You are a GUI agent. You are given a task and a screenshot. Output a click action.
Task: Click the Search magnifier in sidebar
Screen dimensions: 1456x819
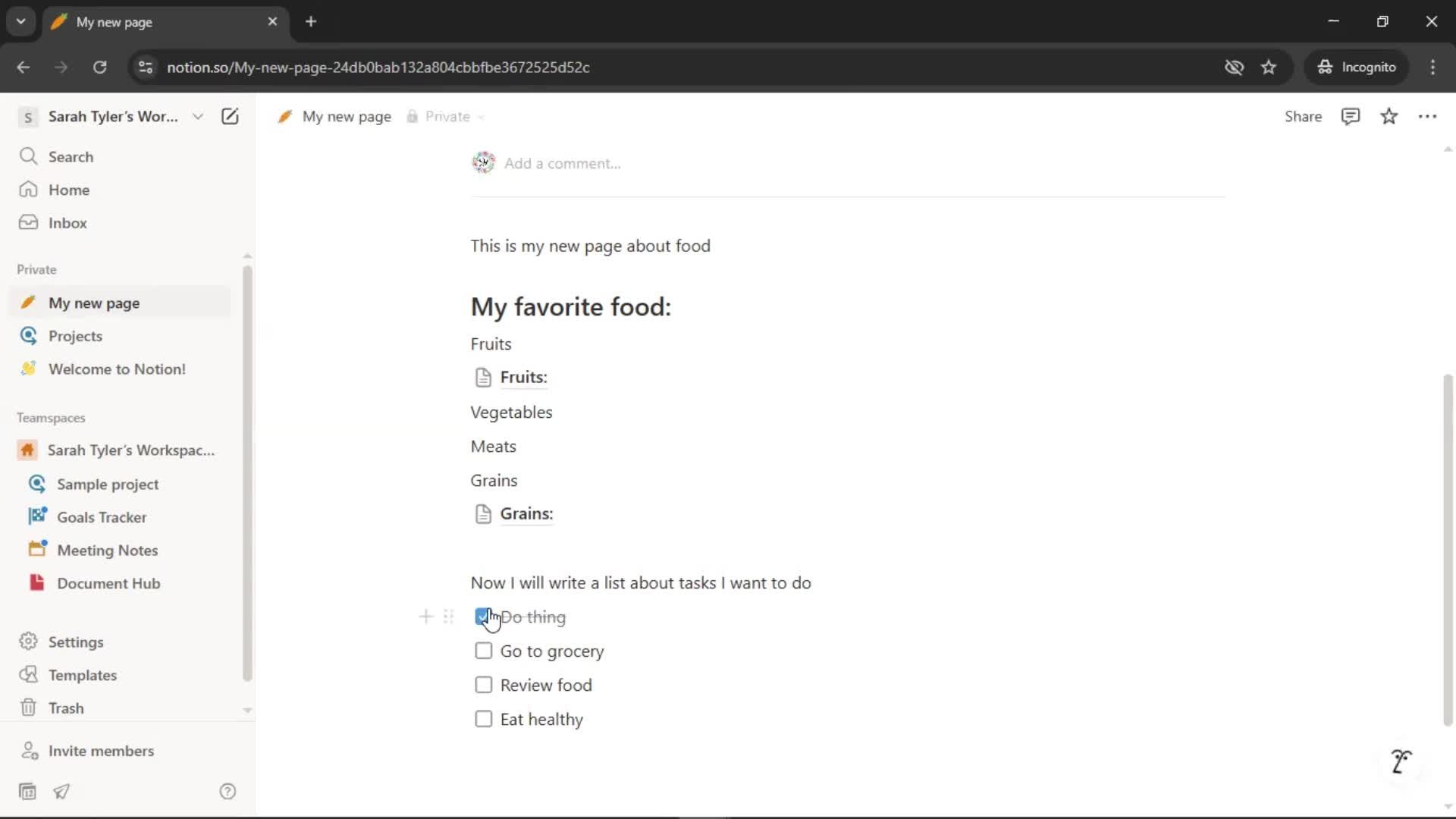28,156
